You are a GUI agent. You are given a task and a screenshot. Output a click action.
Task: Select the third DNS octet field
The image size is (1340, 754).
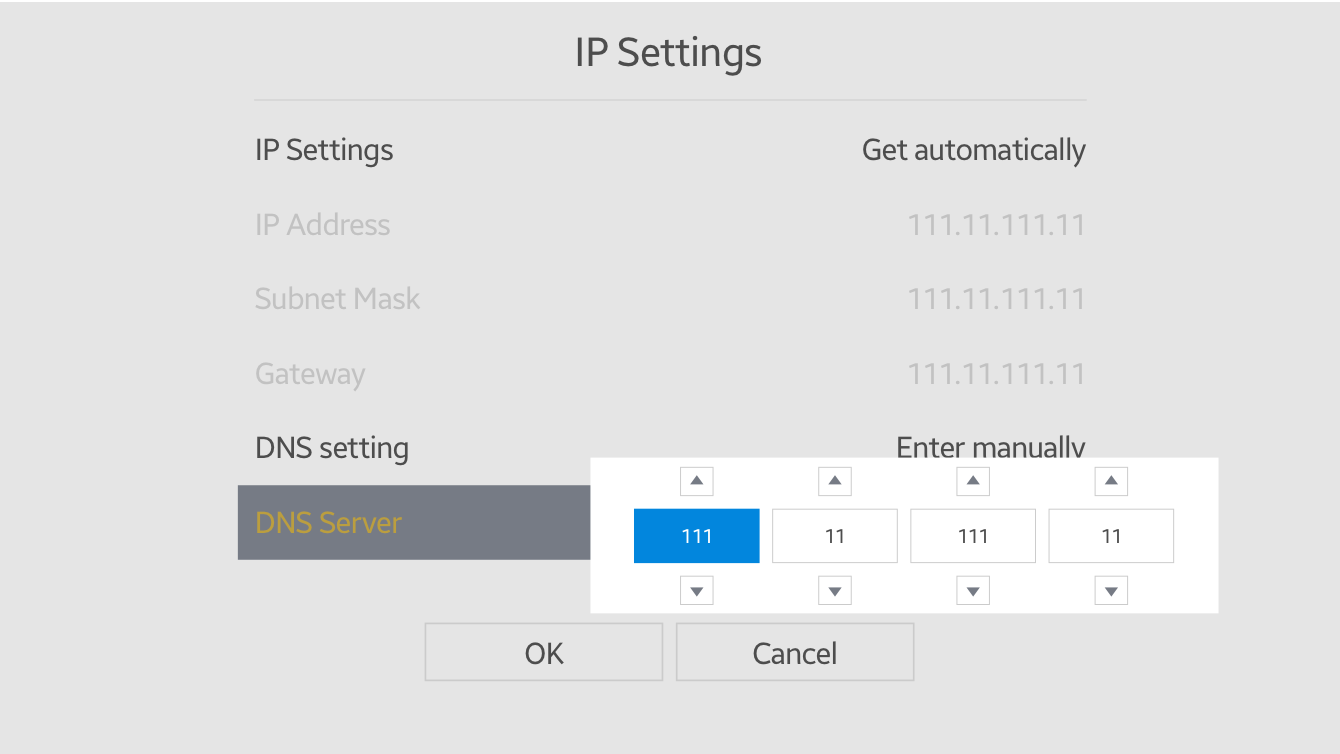click(973, 536)
